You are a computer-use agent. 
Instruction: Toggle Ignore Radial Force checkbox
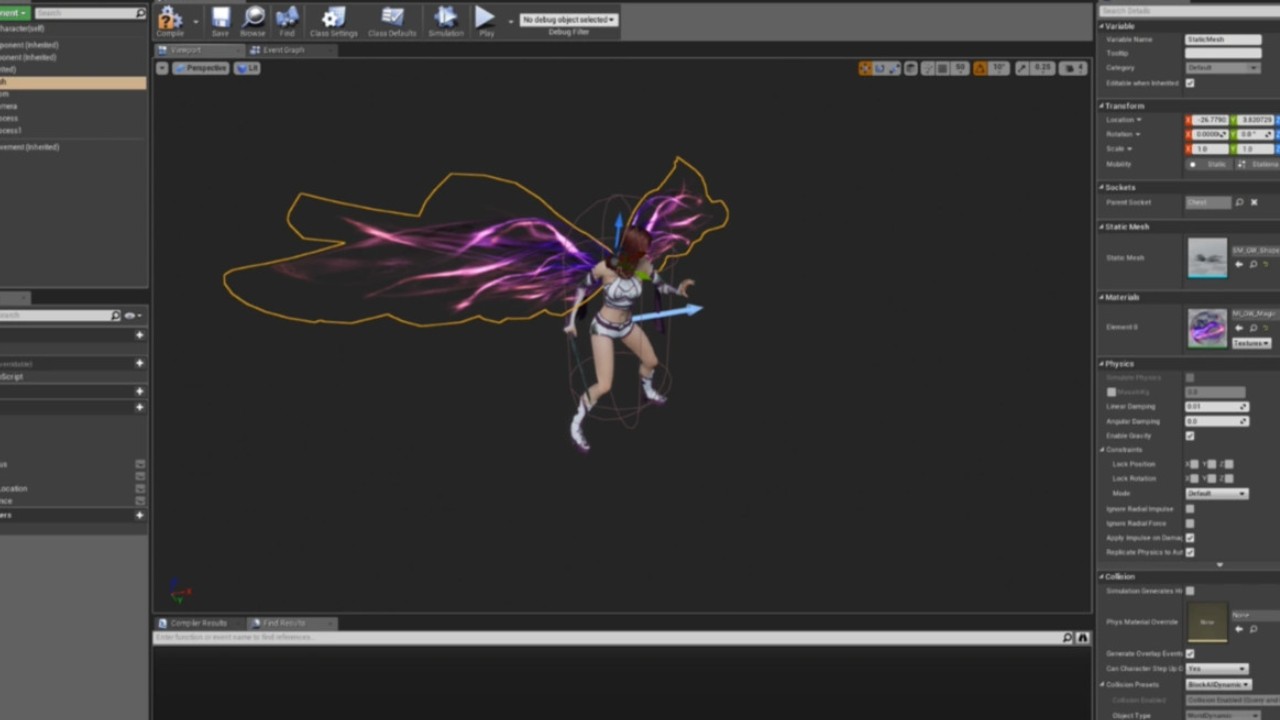point(1190,523)
